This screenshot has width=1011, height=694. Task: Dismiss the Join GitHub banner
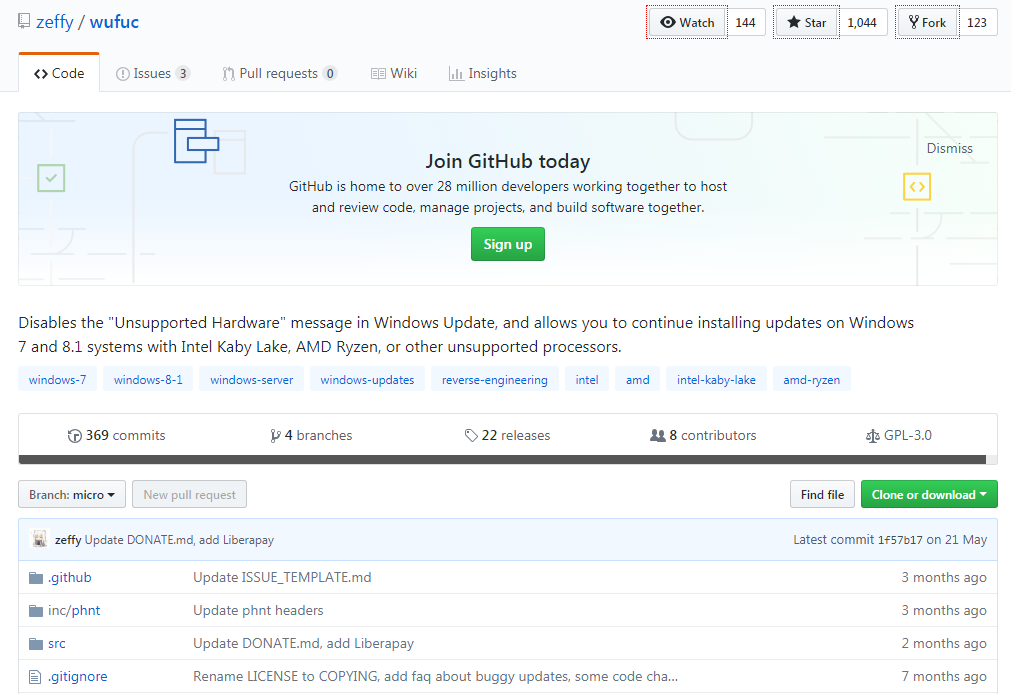(949, 148)
